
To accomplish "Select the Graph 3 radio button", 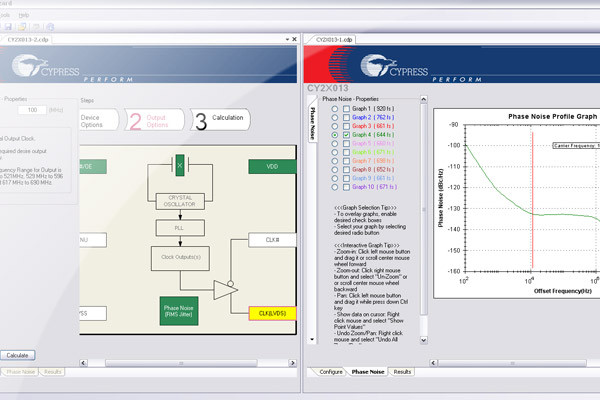I will 335,126.
